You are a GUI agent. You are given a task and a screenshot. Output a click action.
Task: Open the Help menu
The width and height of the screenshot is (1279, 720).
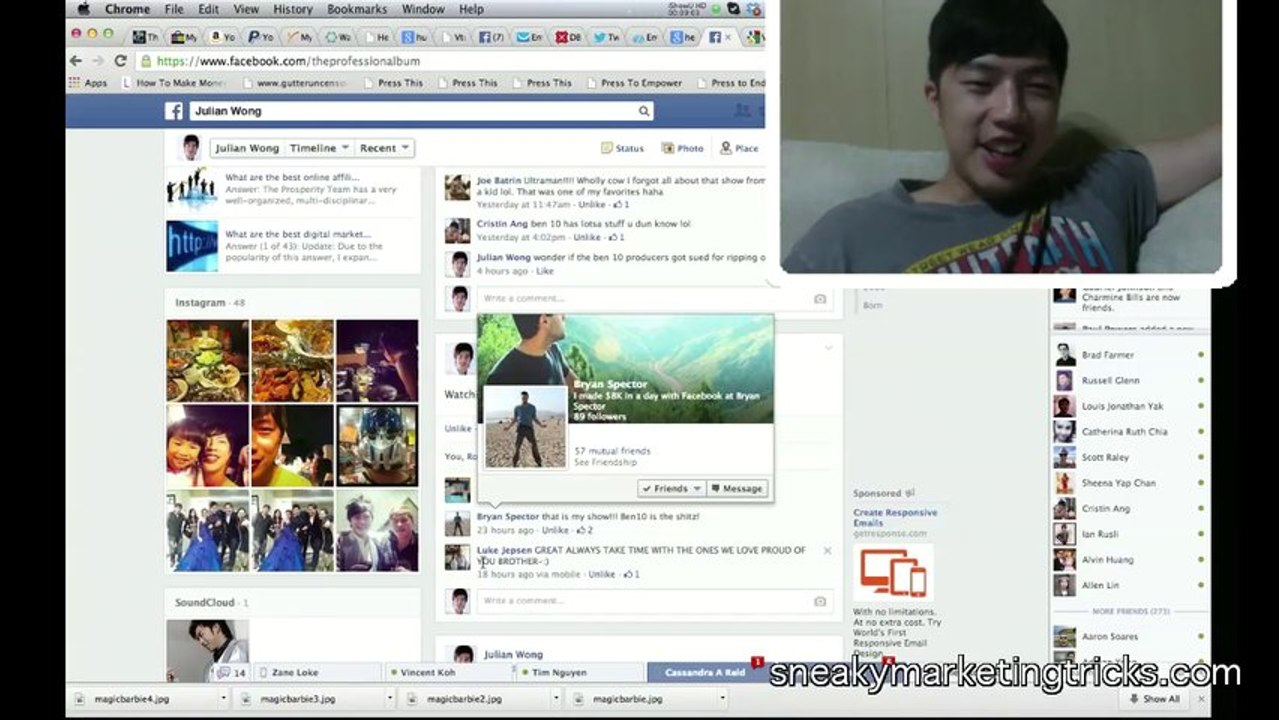pos(471,9)
